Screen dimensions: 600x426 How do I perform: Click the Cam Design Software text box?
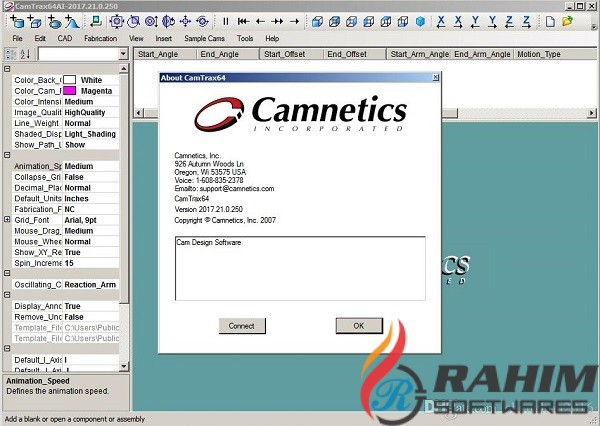[300, 268]
